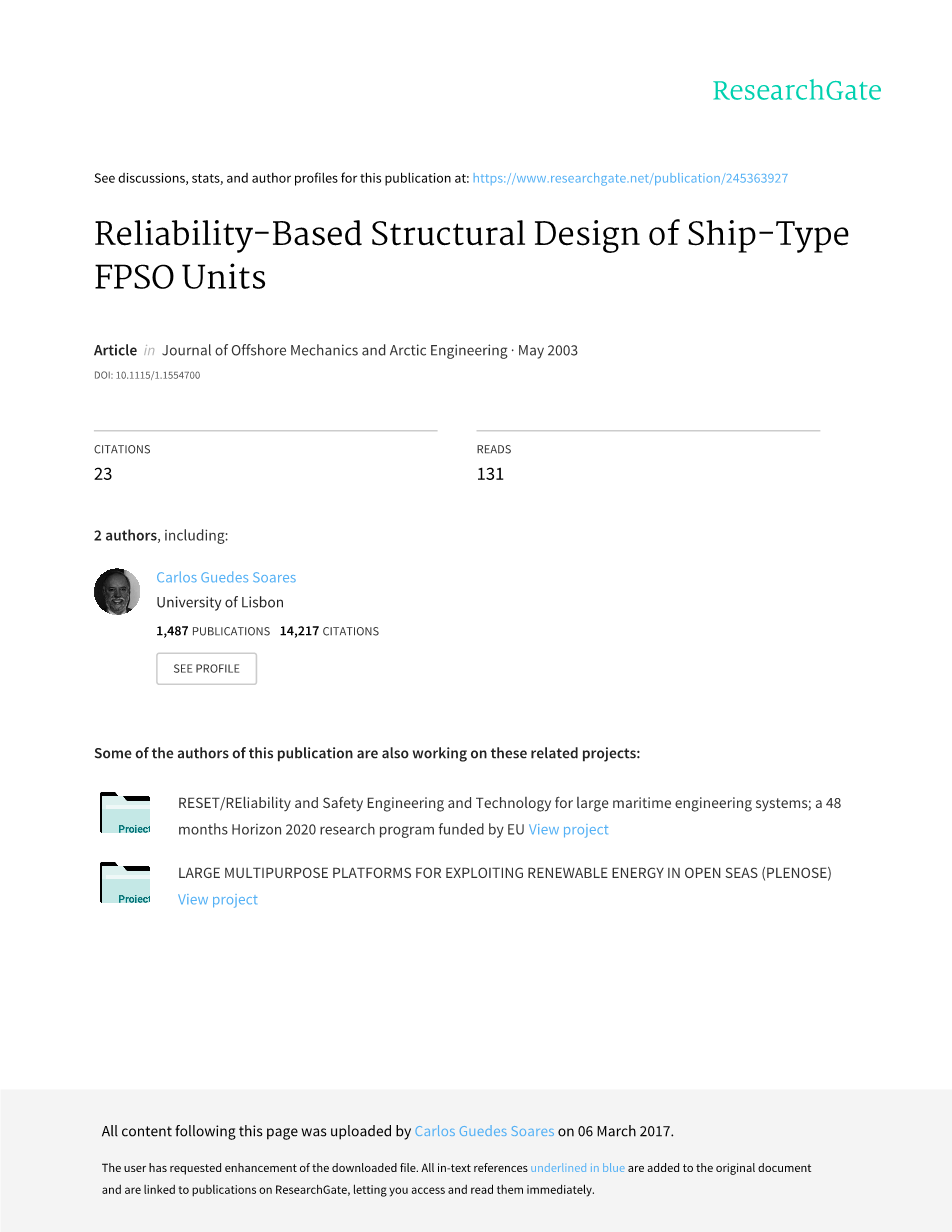Screen dimensions: 952x1232
Task: Click University of Lisbon affiliation
Action: pyautogui.click(x=220, y=602)
